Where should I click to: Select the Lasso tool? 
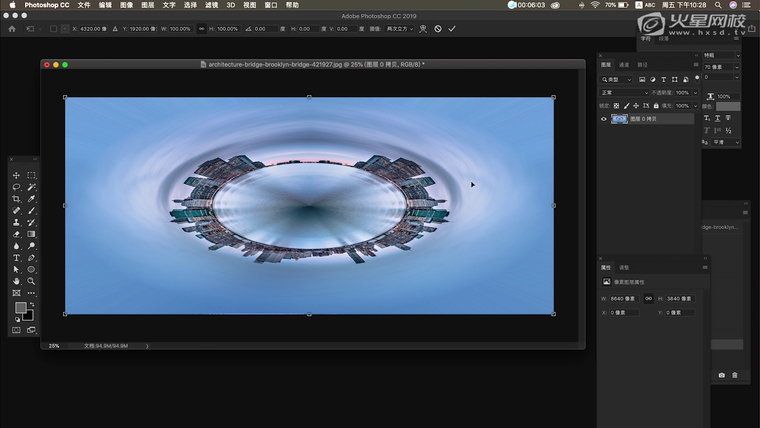click(x=17, y=187)
